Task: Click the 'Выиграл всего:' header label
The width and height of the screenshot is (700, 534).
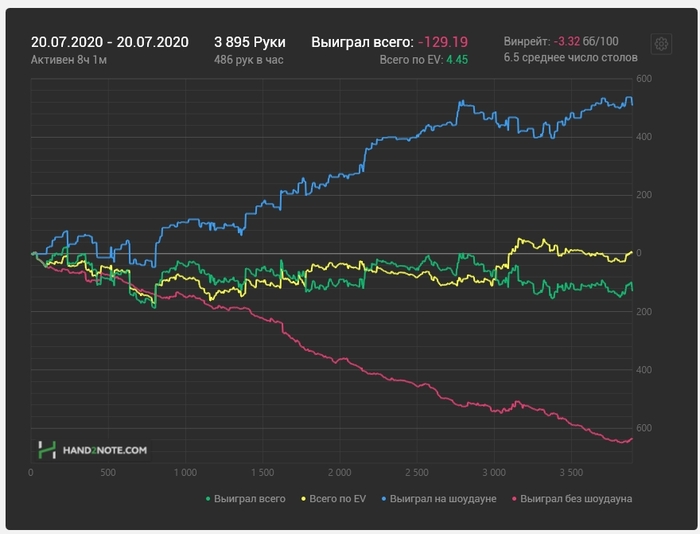Action: (x=362, y=42)
